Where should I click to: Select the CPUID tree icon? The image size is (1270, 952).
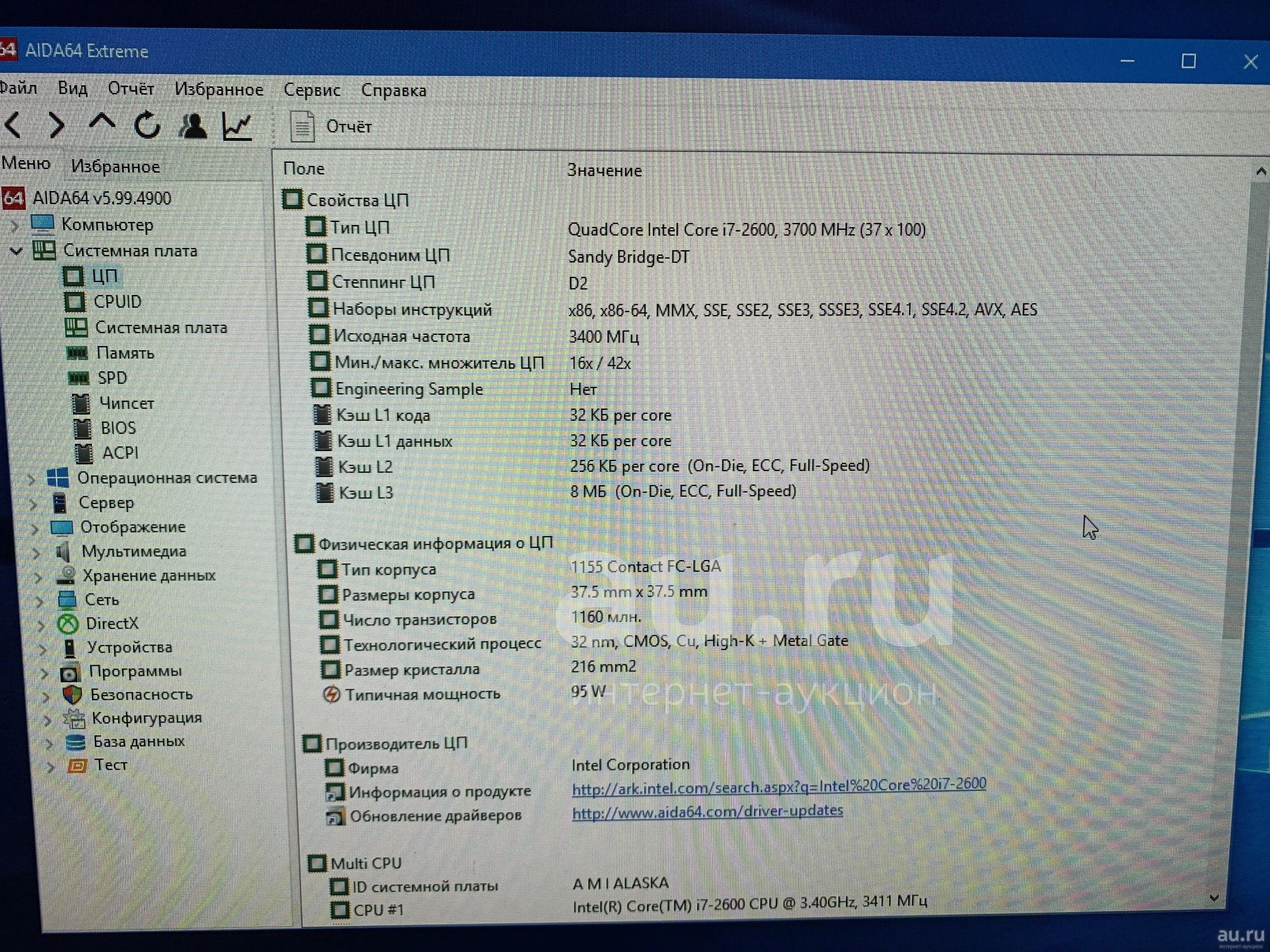point(74,302)
